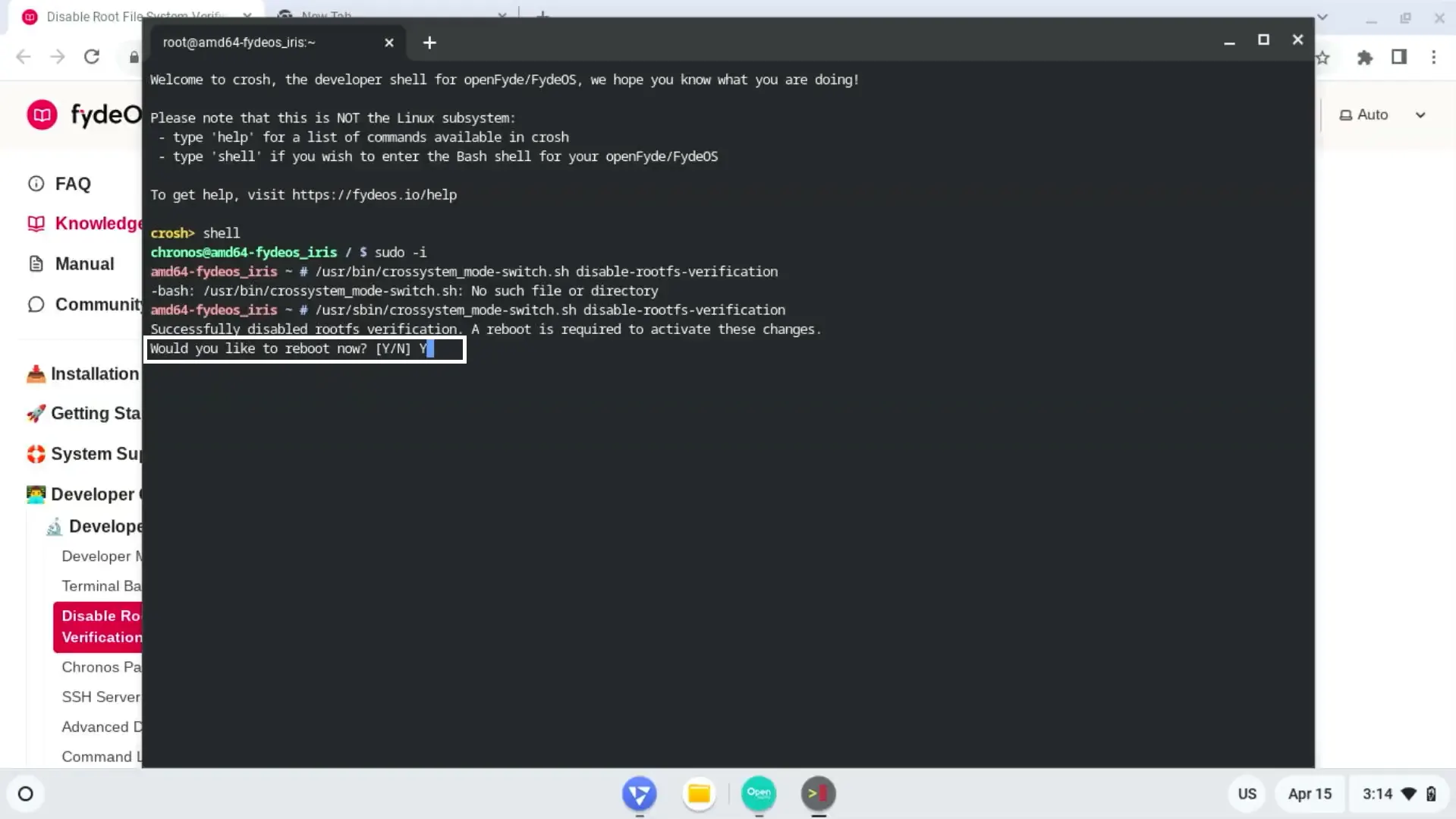Open the Auto theme dropdown
This screenshot has height=819, width=1456.
(x=1381, y=115)
